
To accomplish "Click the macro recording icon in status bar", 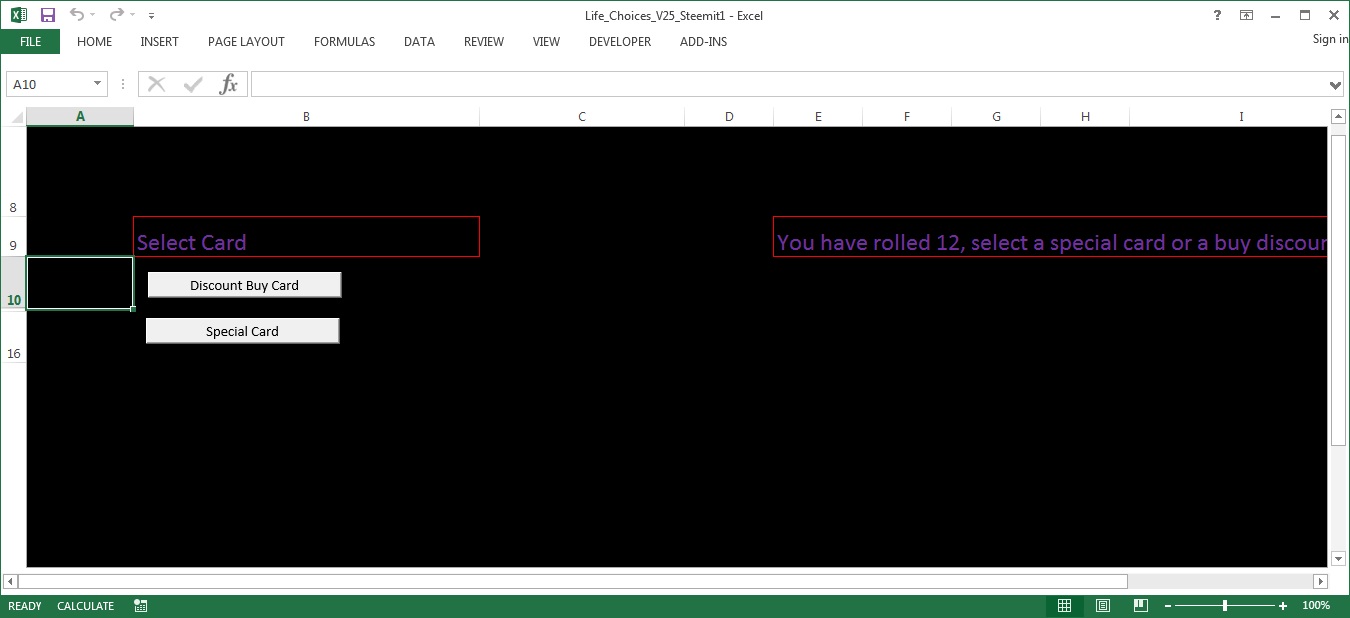I will click(x=140, y=606).
